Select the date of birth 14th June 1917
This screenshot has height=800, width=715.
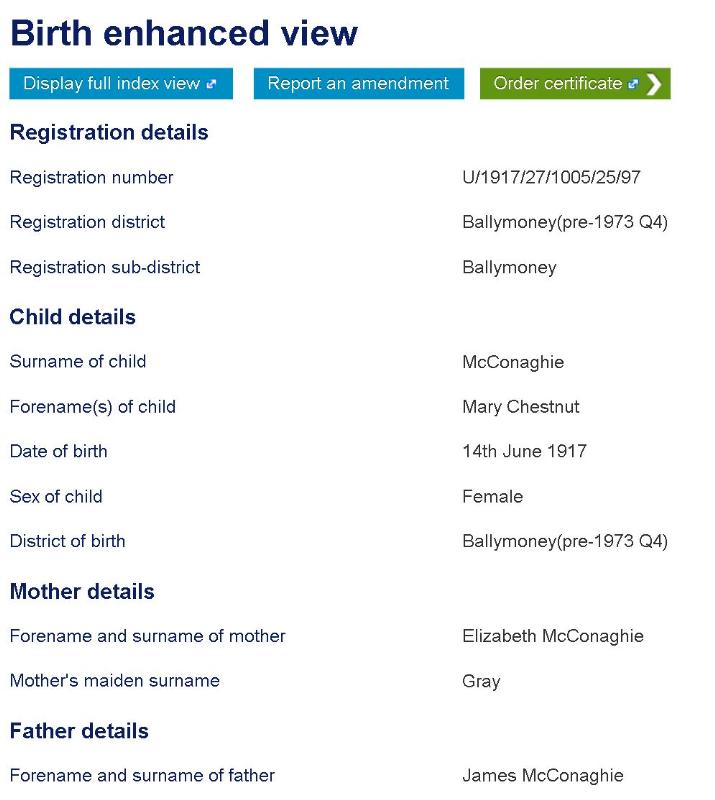point(524,451)
